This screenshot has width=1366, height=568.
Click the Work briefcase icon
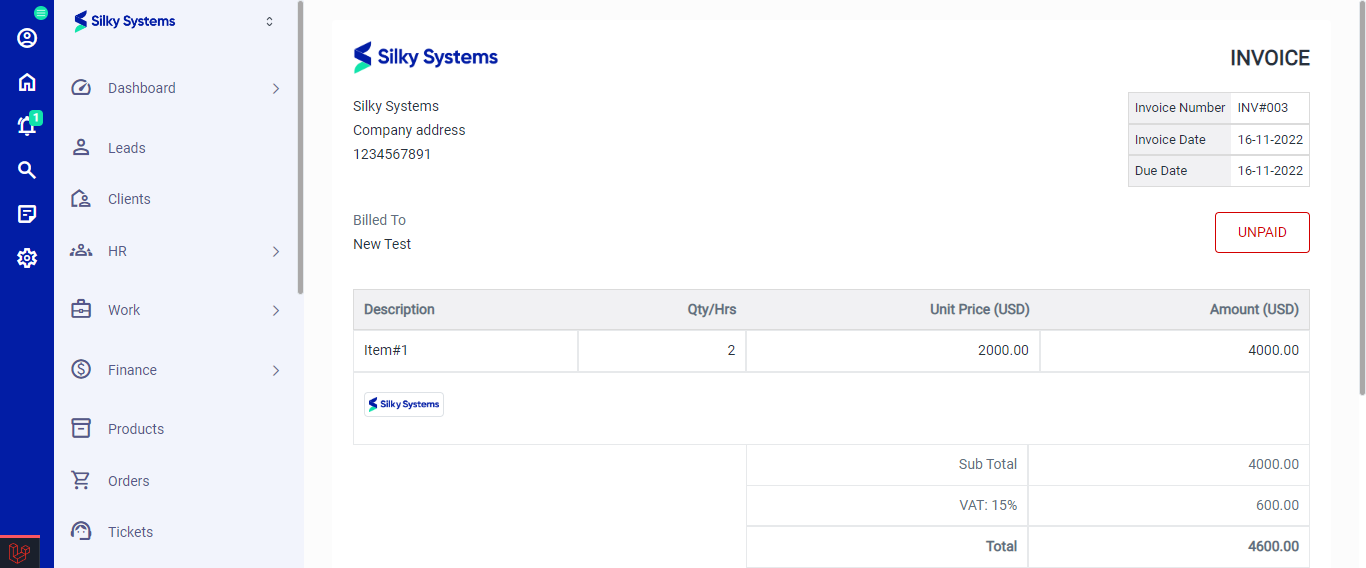pos(81,310)
